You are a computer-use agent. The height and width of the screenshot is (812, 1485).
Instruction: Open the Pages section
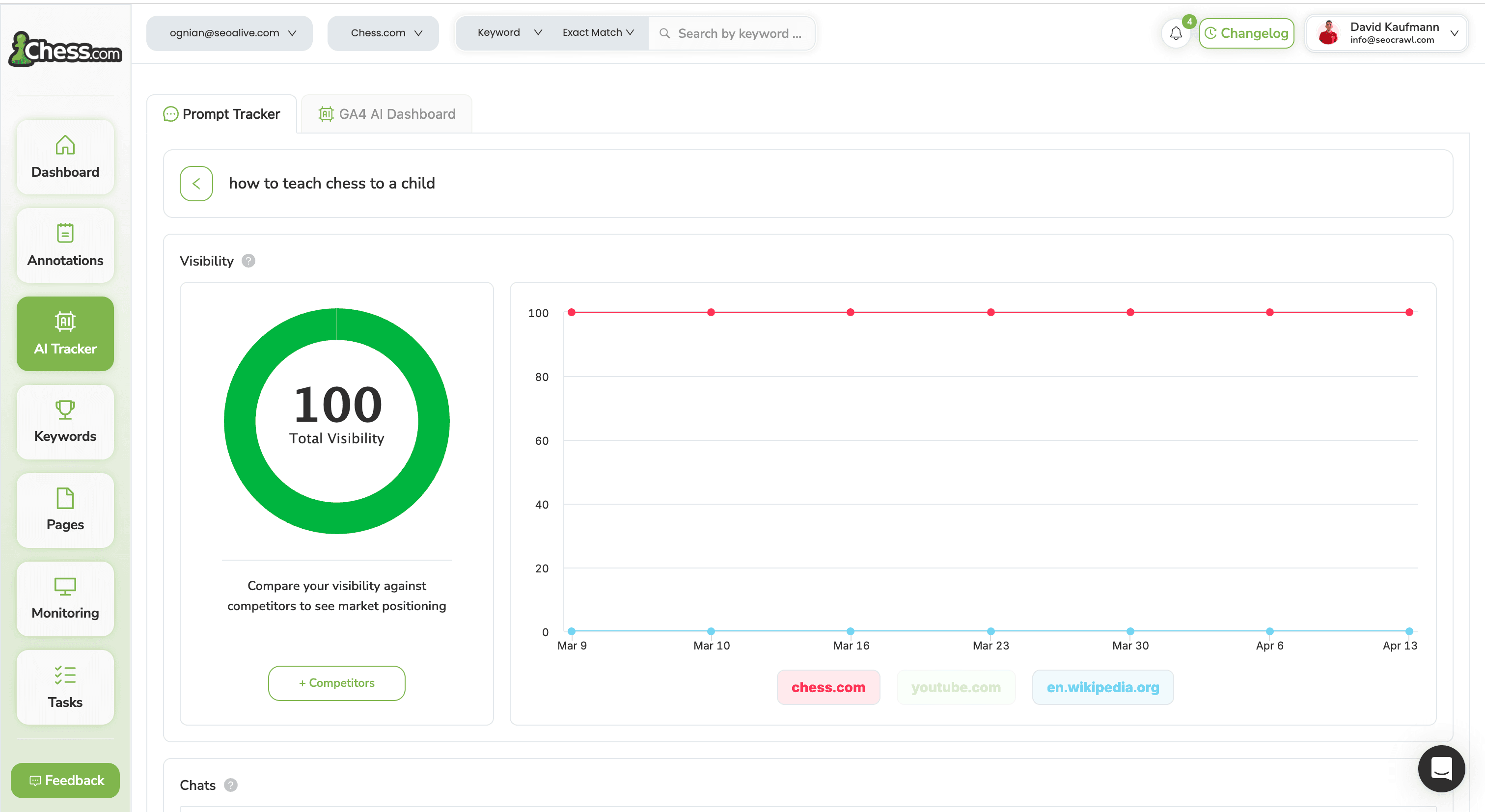click(x=65, y=510)
